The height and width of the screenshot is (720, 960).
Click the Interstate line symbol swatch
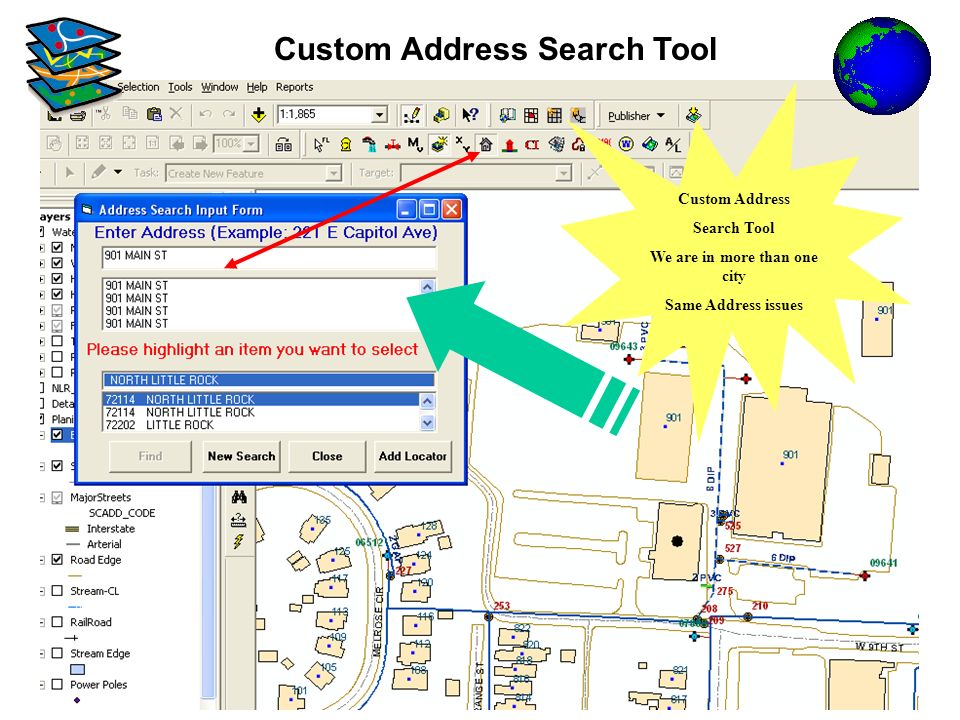pyautogui.click(x=72, y=528)
